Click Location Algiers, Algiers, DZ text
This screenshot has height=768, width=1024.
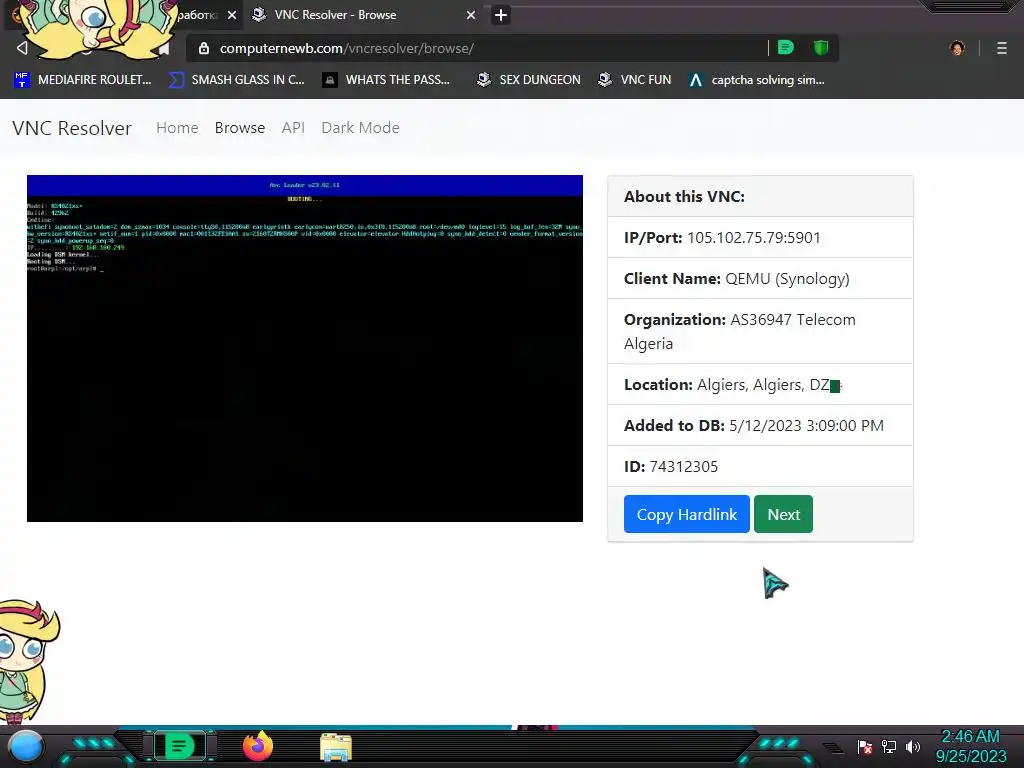(726, 385)
